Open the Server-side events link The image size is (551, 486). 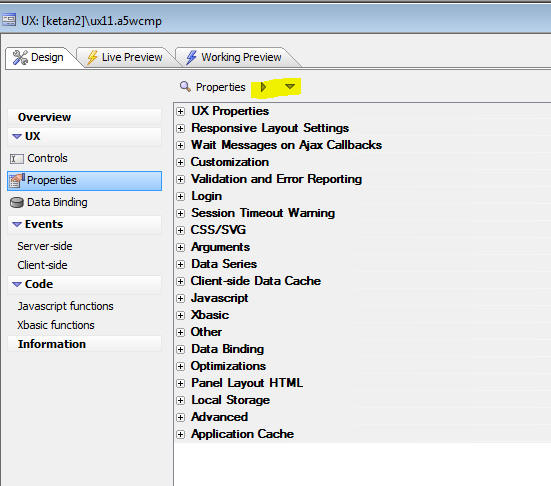click(45, 246)
